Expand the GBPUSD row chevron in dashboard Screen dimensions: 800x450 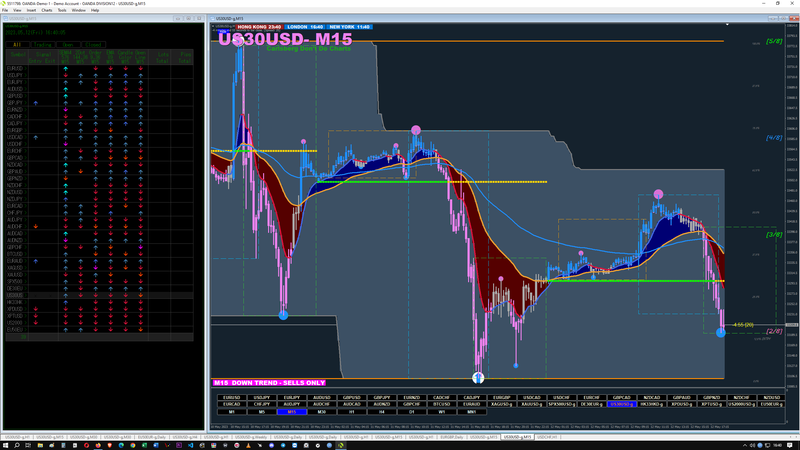click(26, 96)
